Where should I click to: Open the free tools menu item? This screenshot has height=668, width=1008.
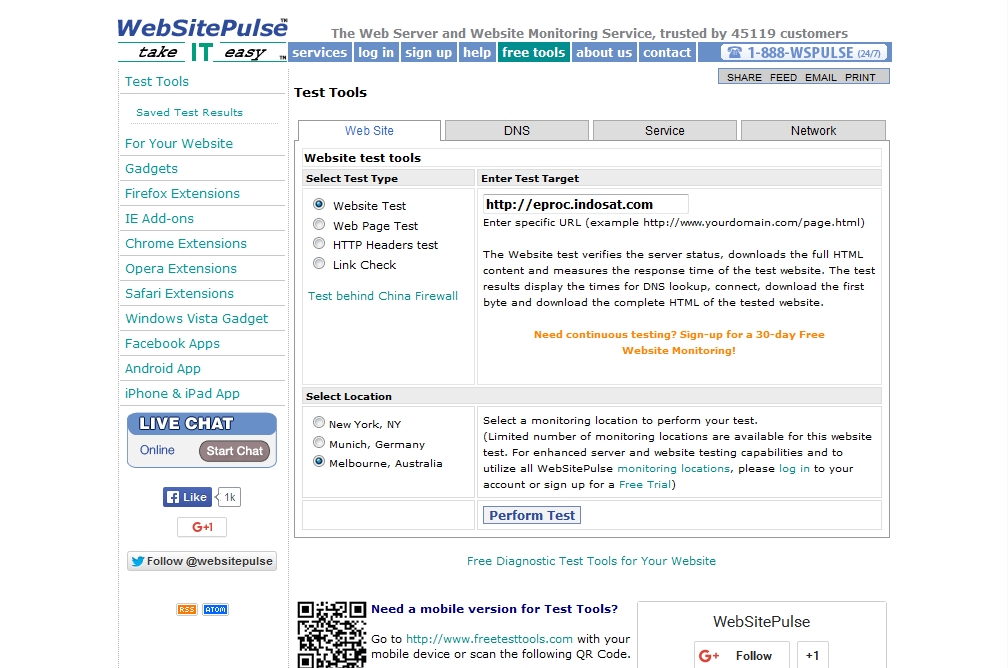pos(534,53)
